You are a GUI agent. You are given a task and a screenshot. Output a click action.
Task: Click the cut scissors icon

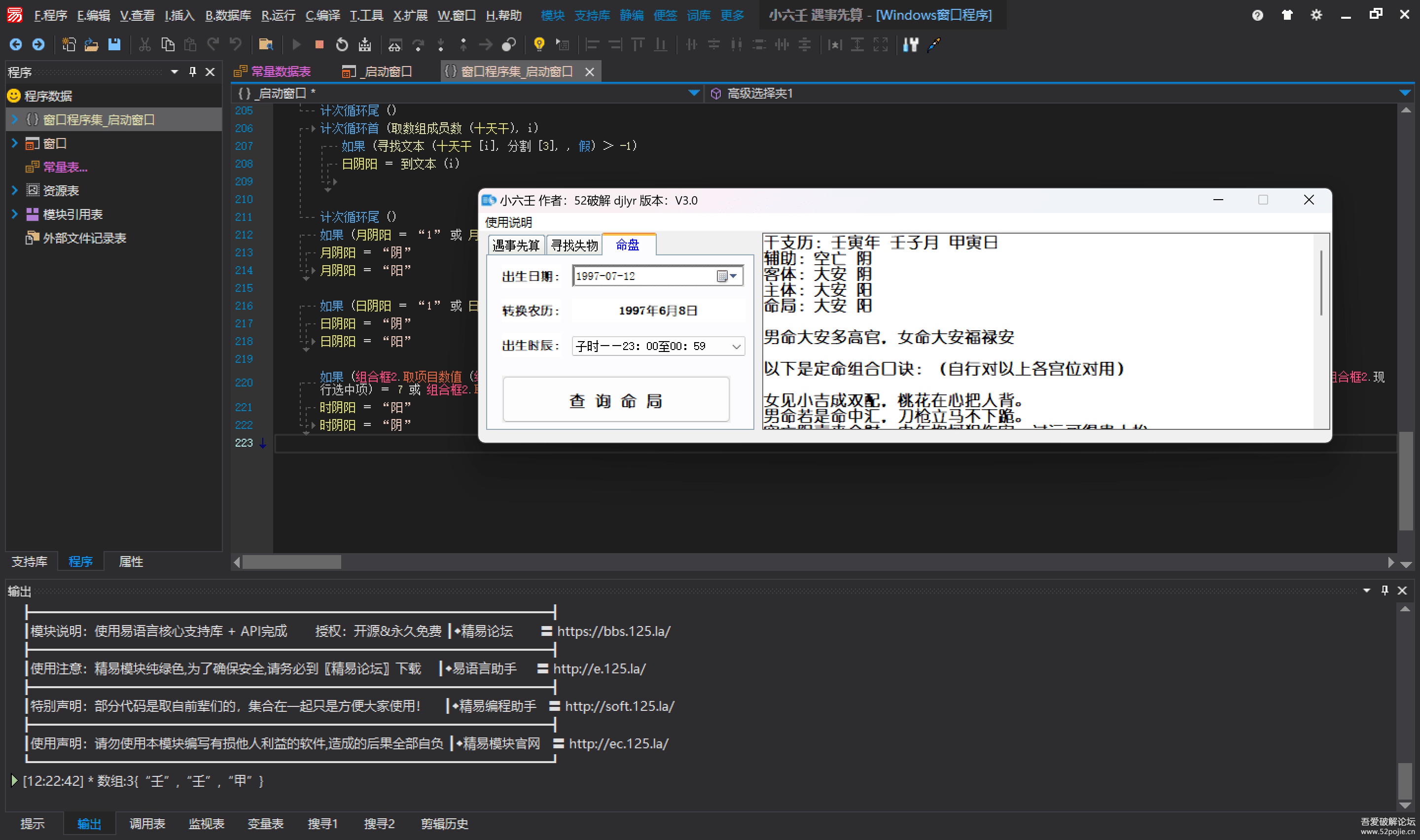tap(145, 44)
